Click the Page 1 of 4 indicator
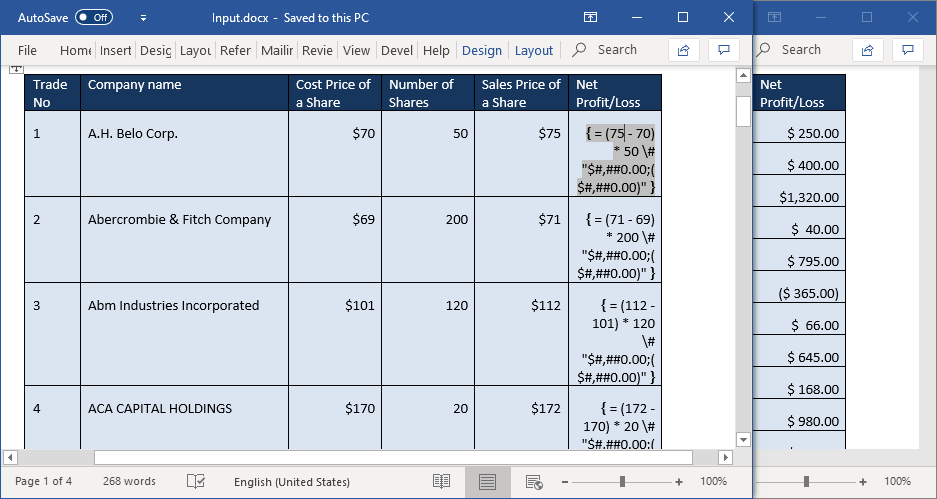This screenshot has height=499, width=937. (x=44, y=481)
